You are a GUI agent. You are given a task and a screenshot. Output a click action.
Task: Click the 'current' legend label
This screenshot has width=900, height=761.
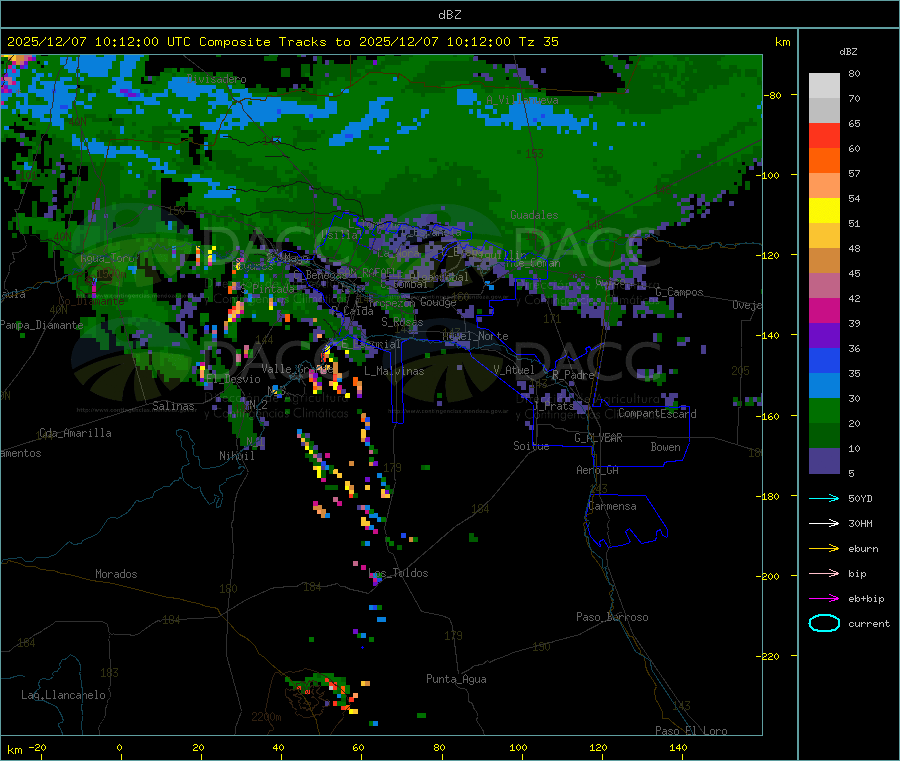[869, 623]
